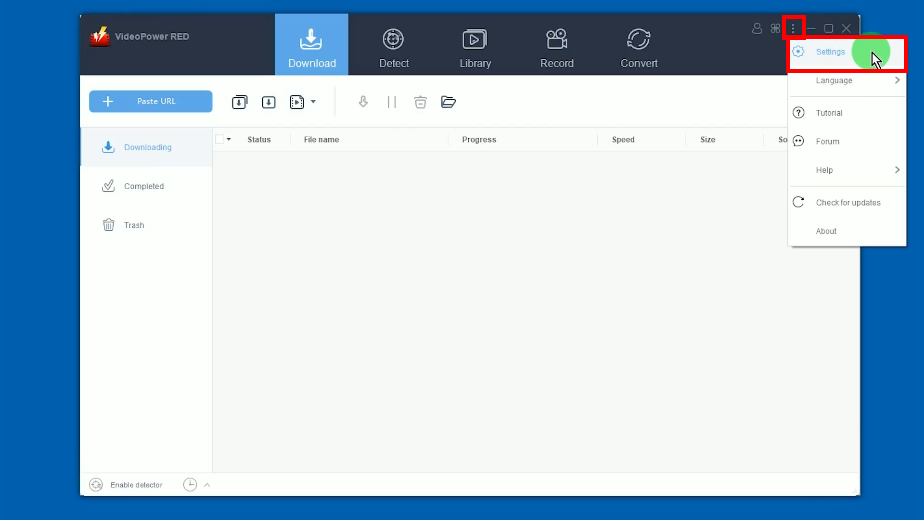Image resolution: width=924 pixels, height=520 pixels.
Task: Click the Speed column header
Action: (623, 140)
